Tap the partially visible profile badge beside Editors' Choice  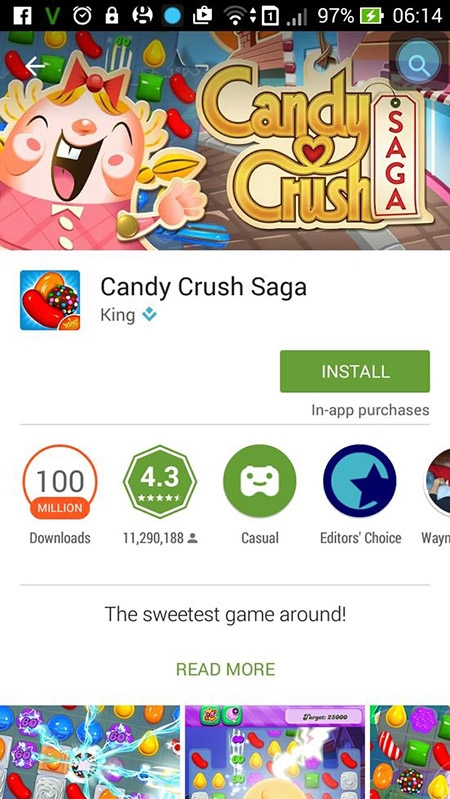(437, 482)
